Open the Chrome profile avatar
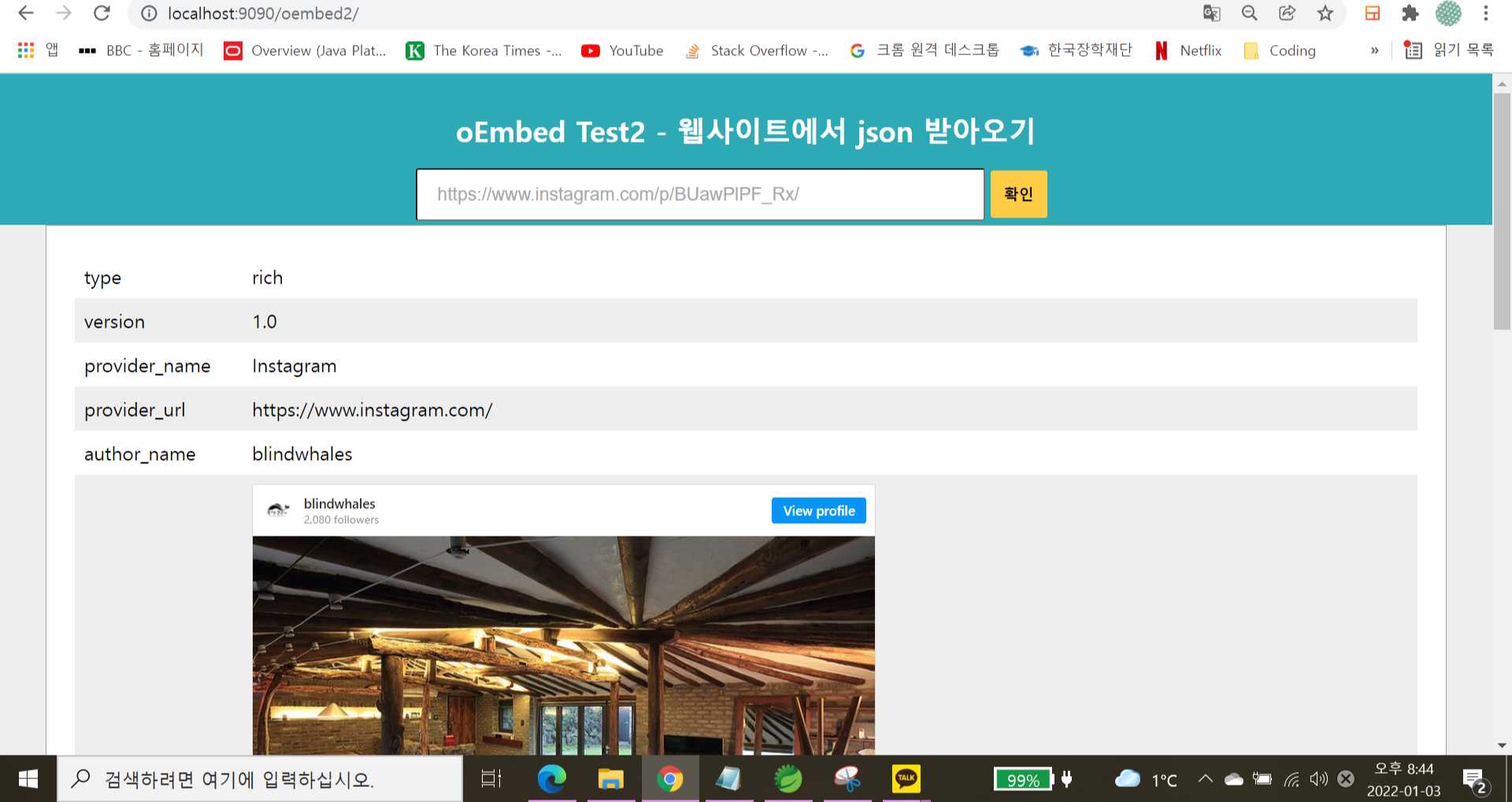 pyautogui.click(x=1448, y=13)
